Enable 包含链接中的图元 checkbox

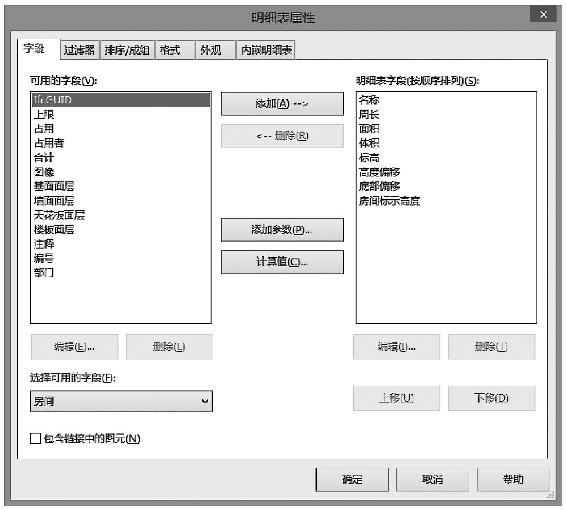(x=35, y=439)
